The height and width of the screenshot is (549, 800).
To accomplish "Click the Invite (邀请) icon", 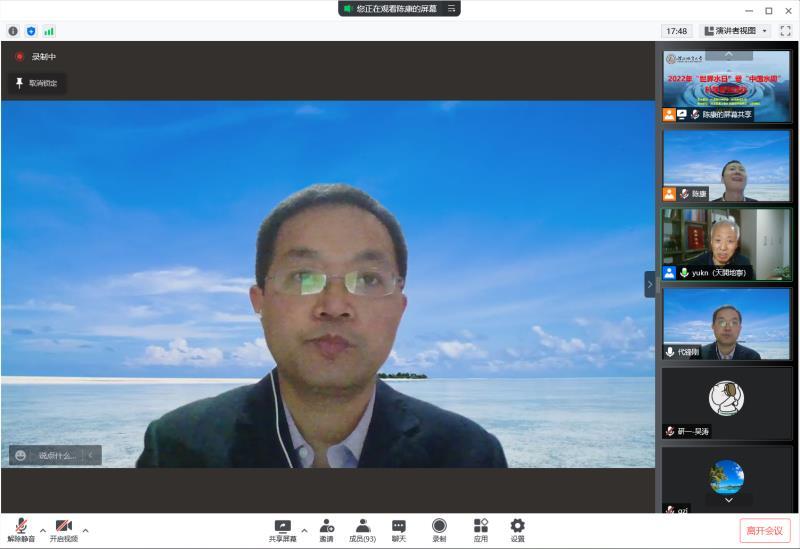I will (327, 529).
